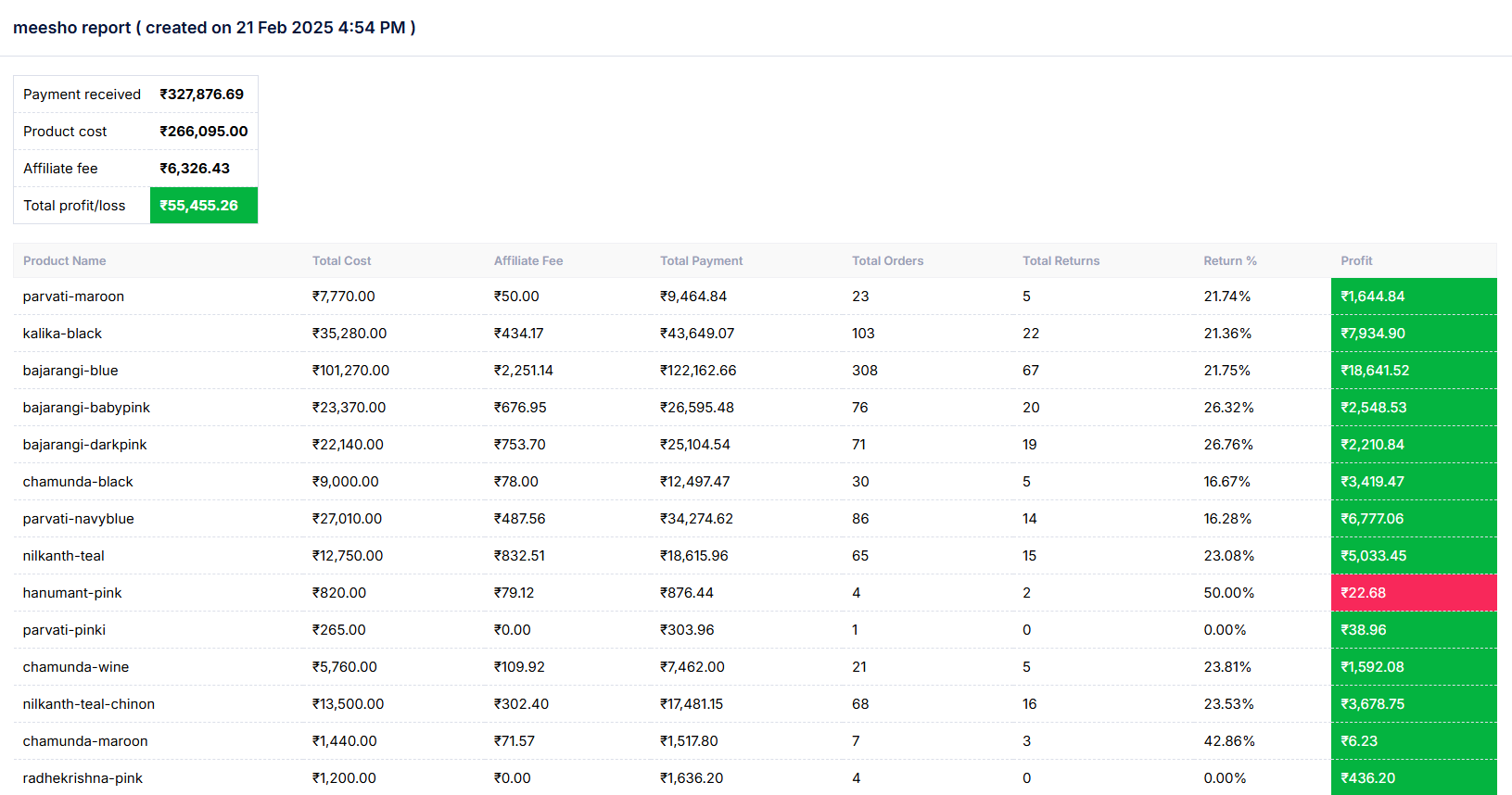Select the bajarangi-babypink product name
The width and height of the screenshot is (1512, 795).
[86, 408]
